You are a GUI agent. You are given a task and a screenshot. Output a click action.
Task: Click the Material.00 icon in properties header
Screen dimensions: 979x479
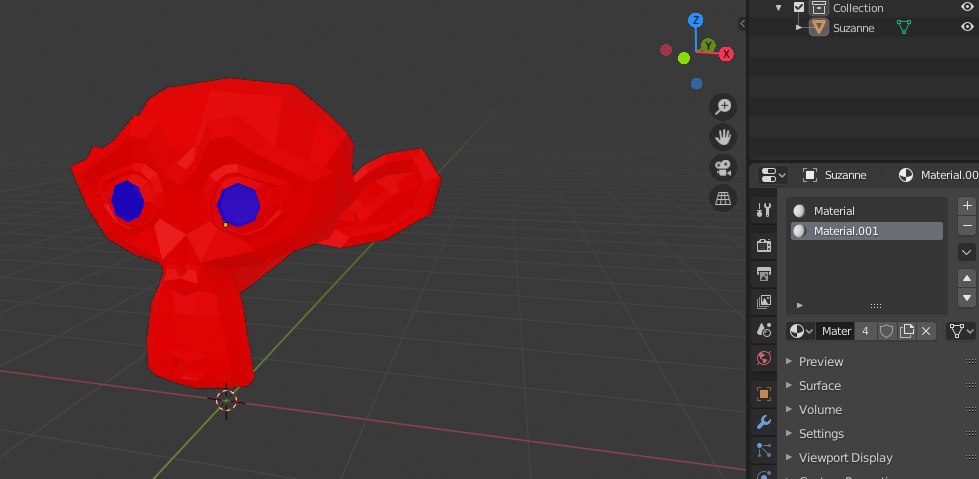pyautogui.click(x=905, y=175)
